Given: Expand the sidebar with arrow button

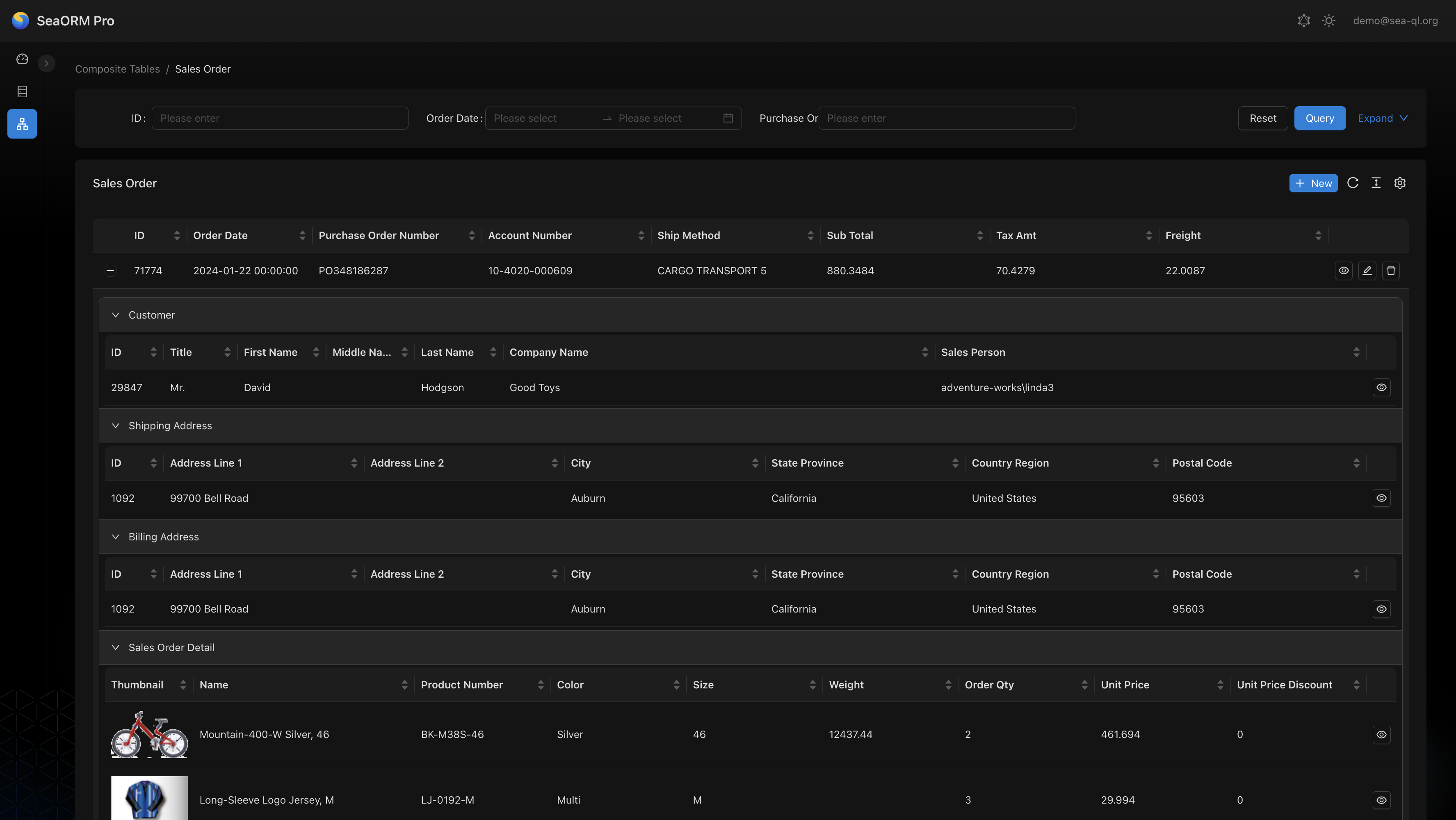Looking at the screenshot, I should [46, 63].
